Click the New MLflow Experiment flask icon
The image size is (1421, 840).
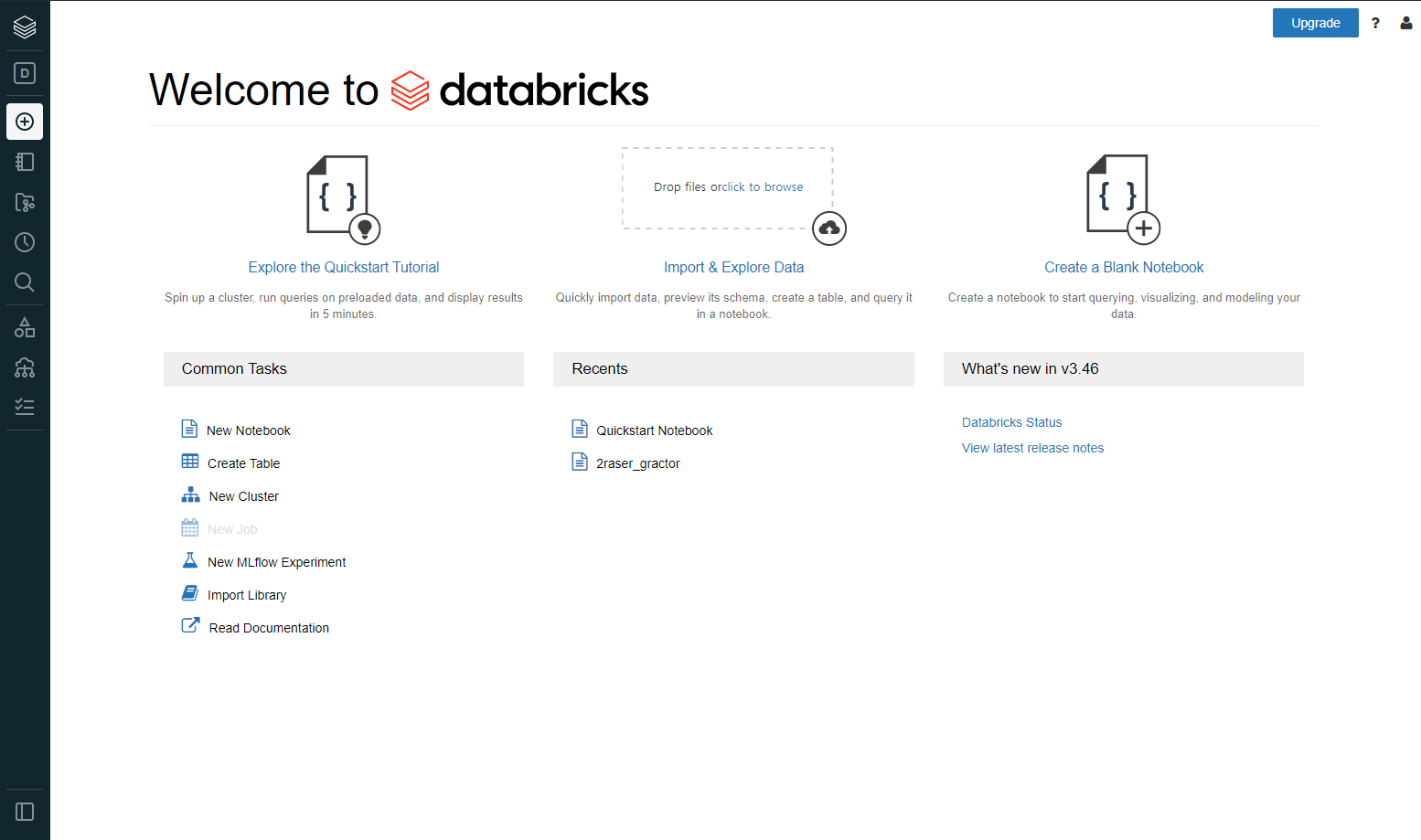(190, 560)
